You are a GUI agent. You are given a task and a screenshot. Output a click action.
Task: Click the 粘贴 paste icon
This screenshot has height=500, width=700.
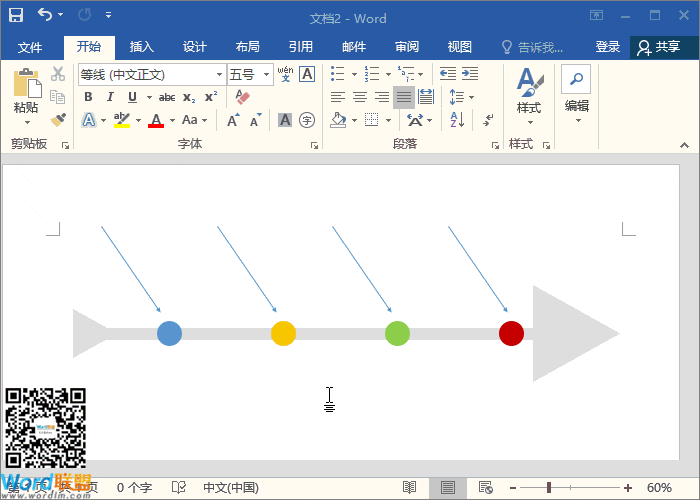point(27,83)
